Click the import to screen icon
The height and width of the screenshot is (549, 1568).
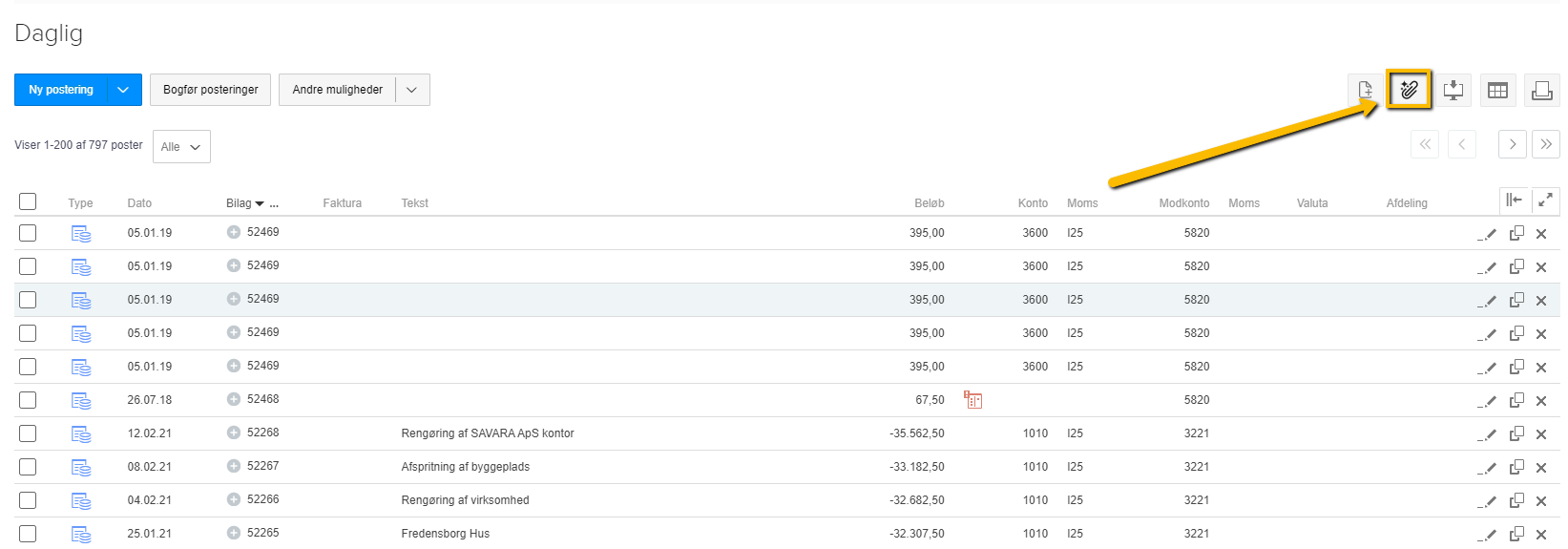(1453, 90)
